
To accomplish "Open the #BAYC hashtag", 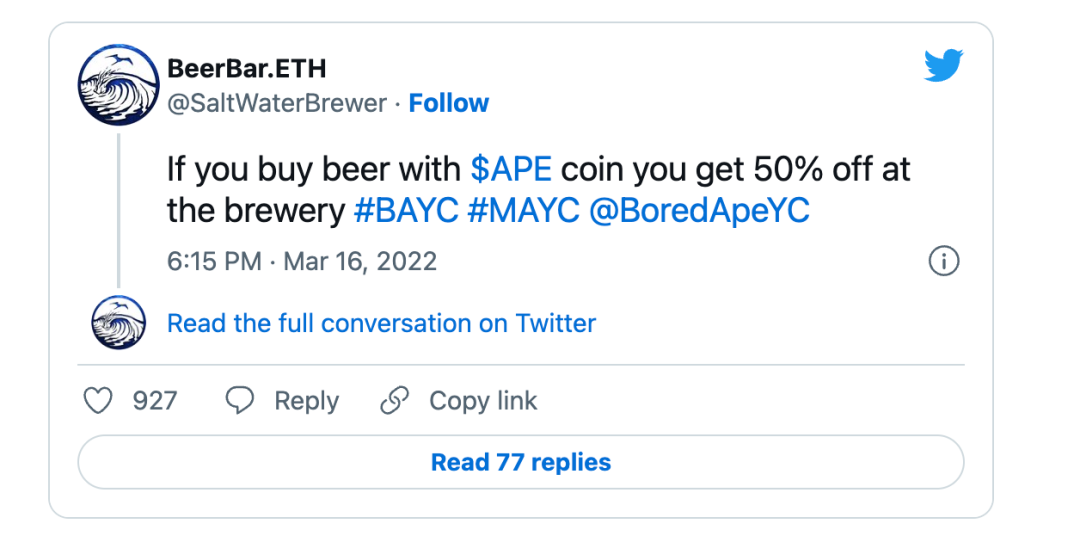I will (406, 211).
